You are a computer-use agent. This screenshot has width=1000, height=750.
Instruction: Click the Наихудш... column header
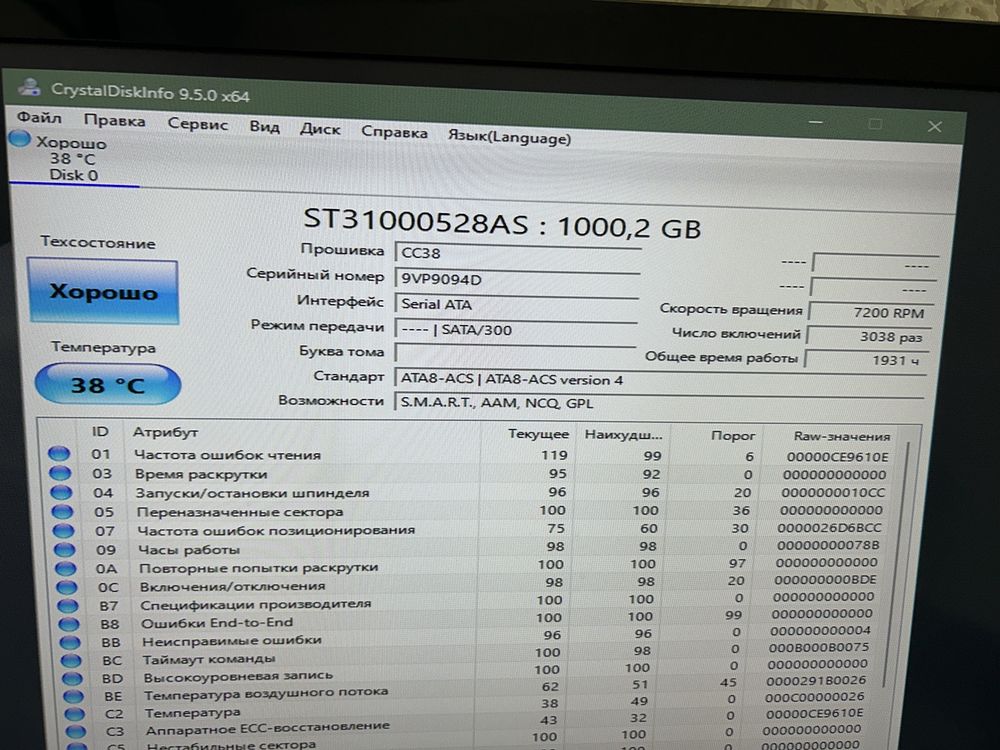[623, 436]
